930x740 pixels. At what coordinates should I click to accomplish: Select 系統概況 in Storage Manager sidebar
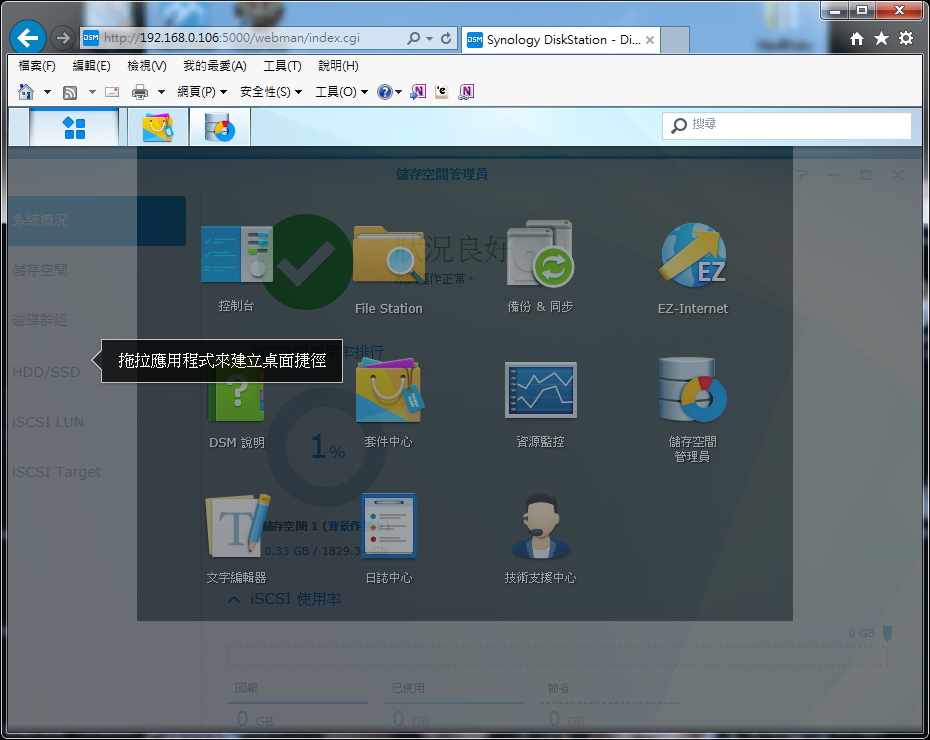pos(97,220)
